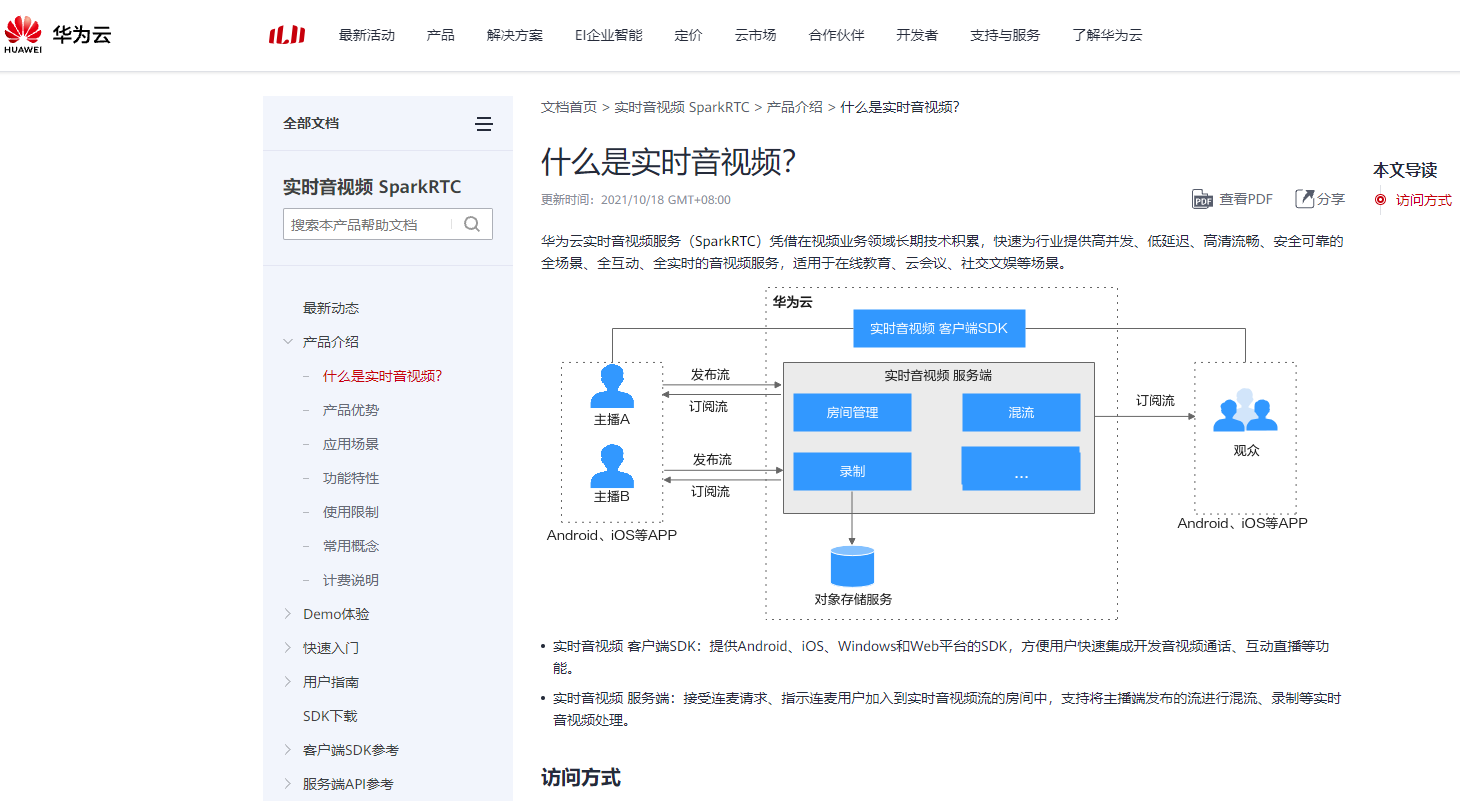Click the Huawei Cloud logo
The image size is (1460, 801).
[58, 34]
